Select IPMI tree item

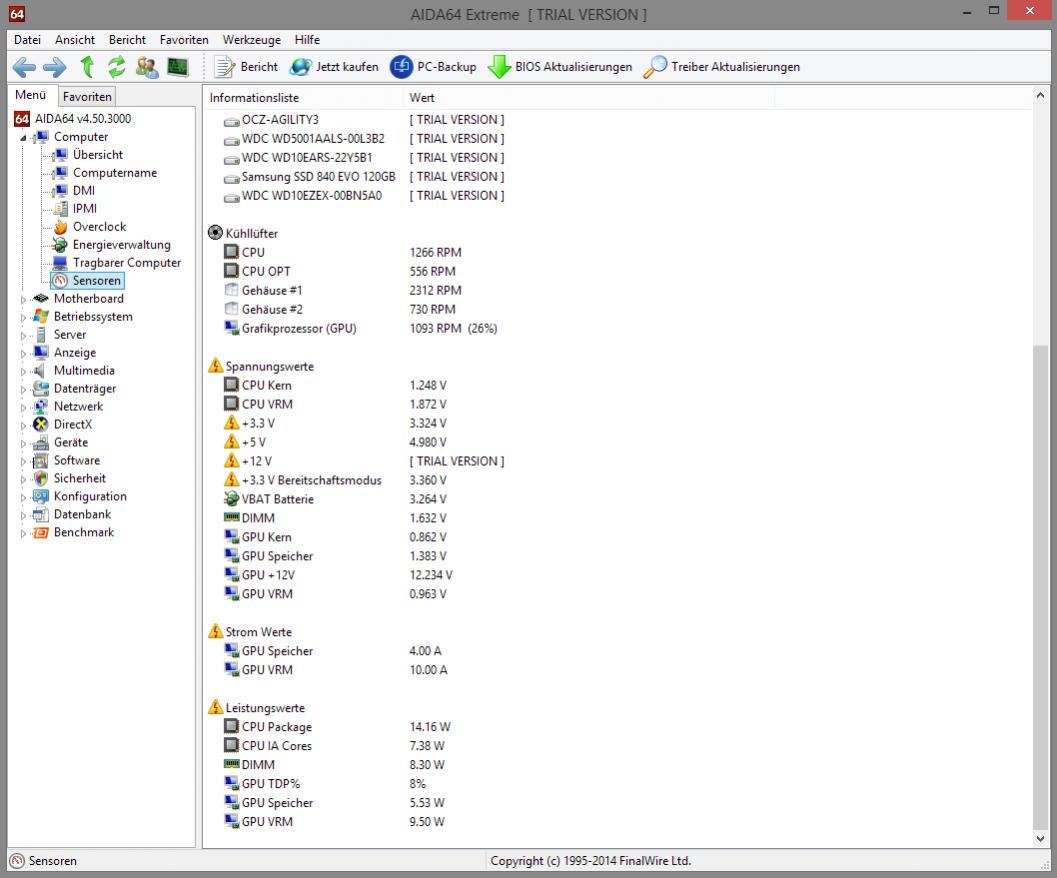click(75, 208)
